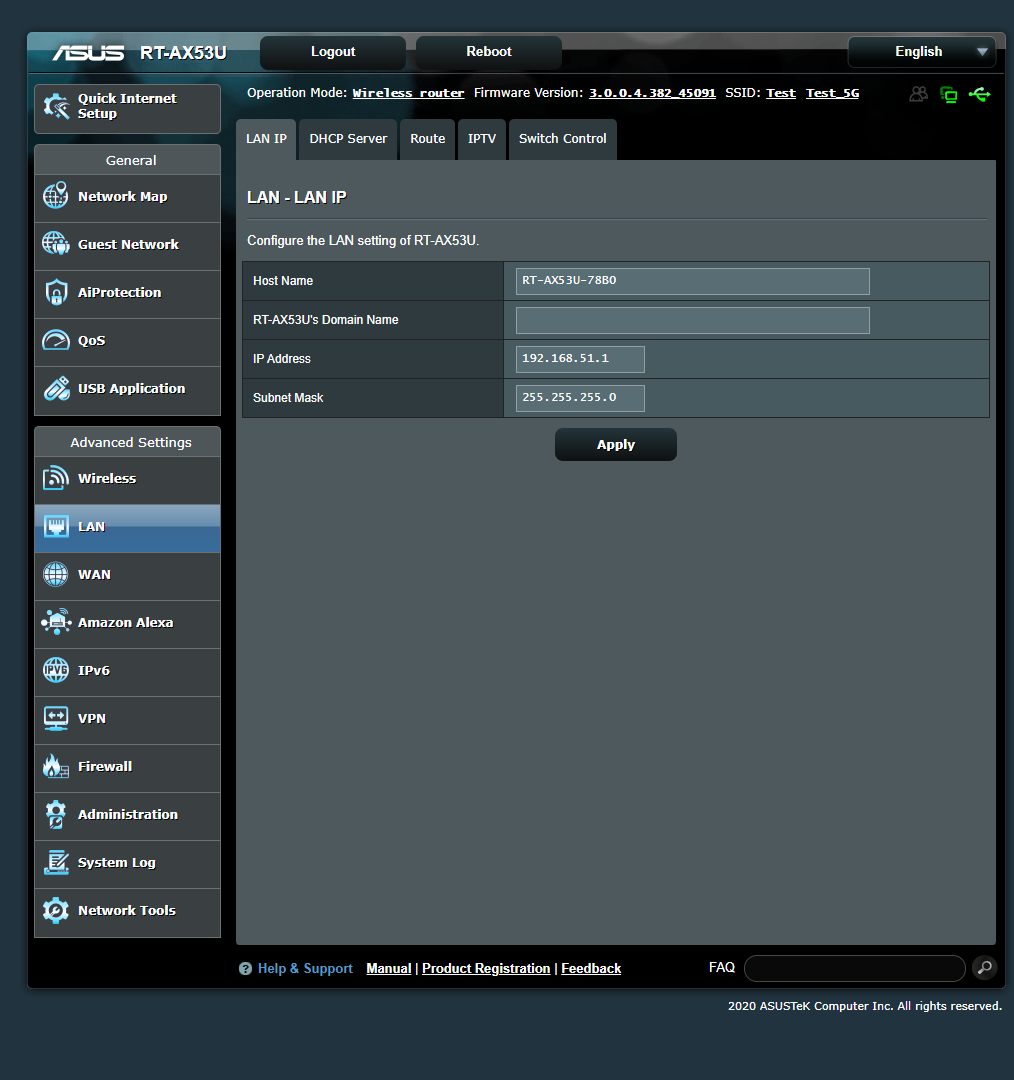The width and height of the screenshot is (1014, 1080).
Task: Click the Test_5G SSID link
Action: click(x=832, y=93)
